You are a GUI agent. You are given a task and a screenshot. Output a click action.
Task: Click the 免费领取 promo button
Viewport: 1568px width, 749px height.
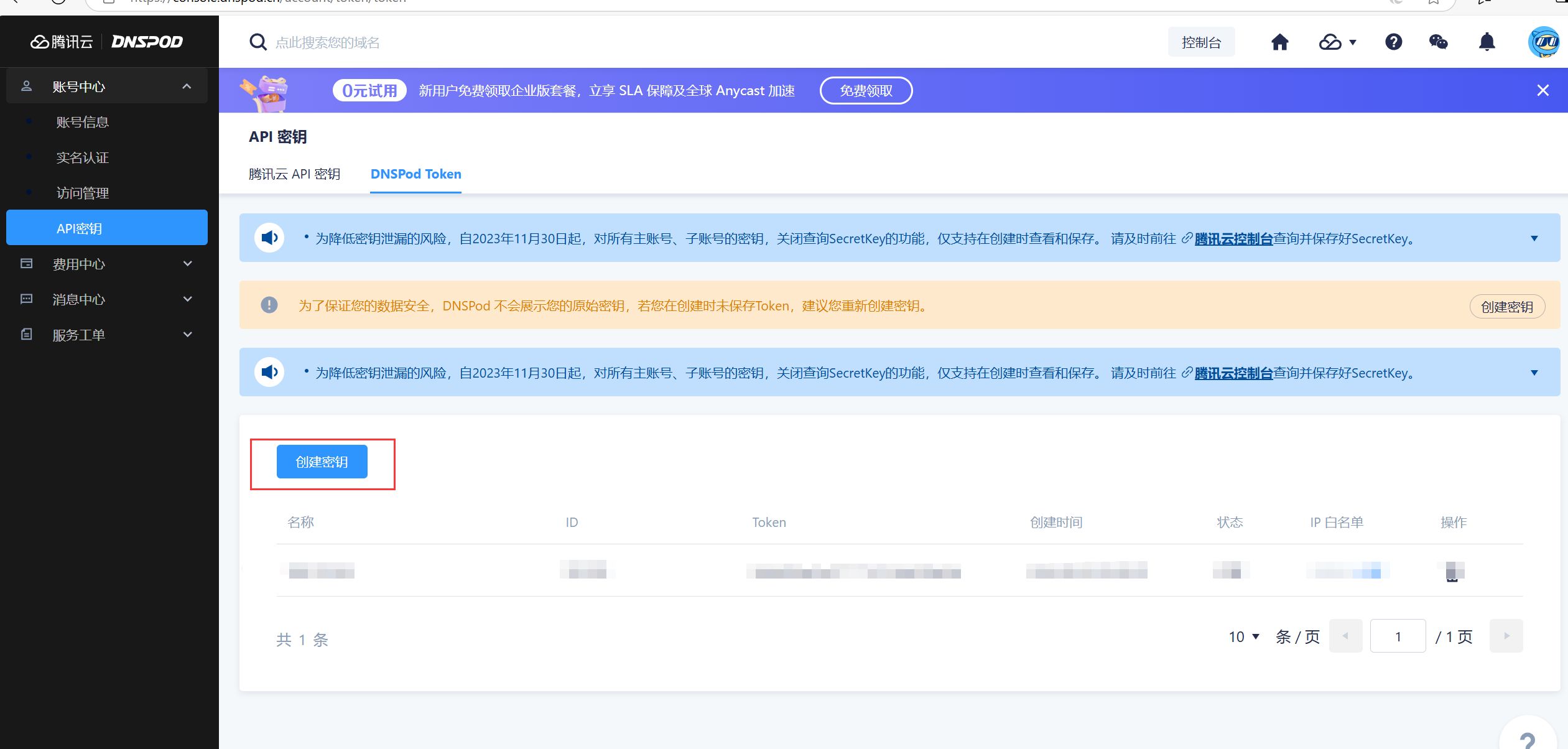(x=866, y=90)
